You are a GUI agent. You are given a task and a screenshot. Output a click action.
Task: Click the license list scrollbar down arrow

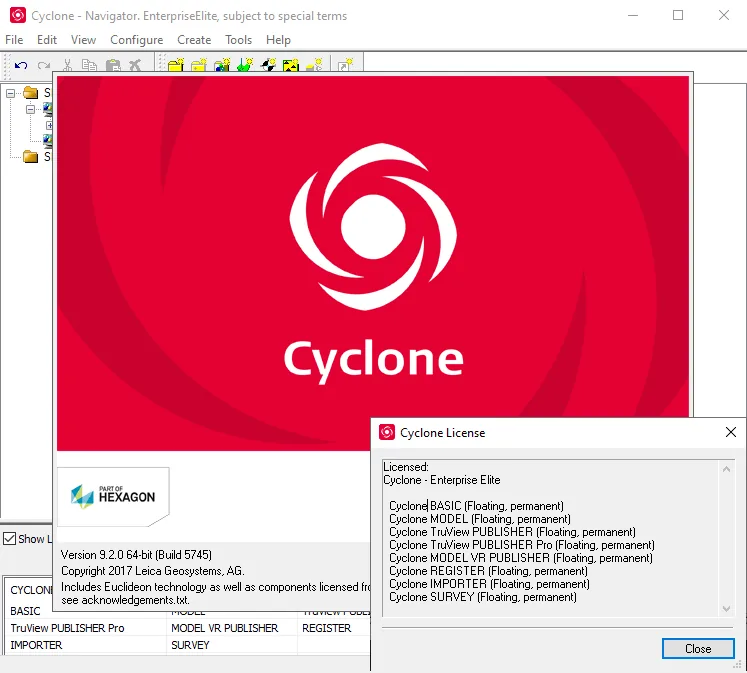(726, 609)
